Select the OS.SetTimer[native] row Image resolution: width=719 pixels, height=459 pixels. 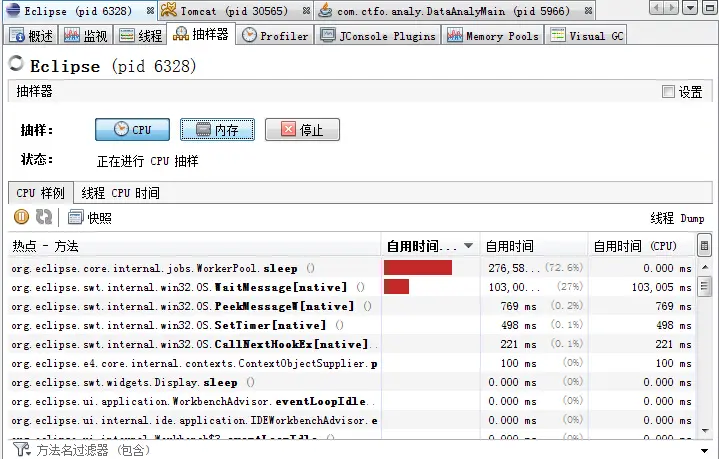(352, 326)
